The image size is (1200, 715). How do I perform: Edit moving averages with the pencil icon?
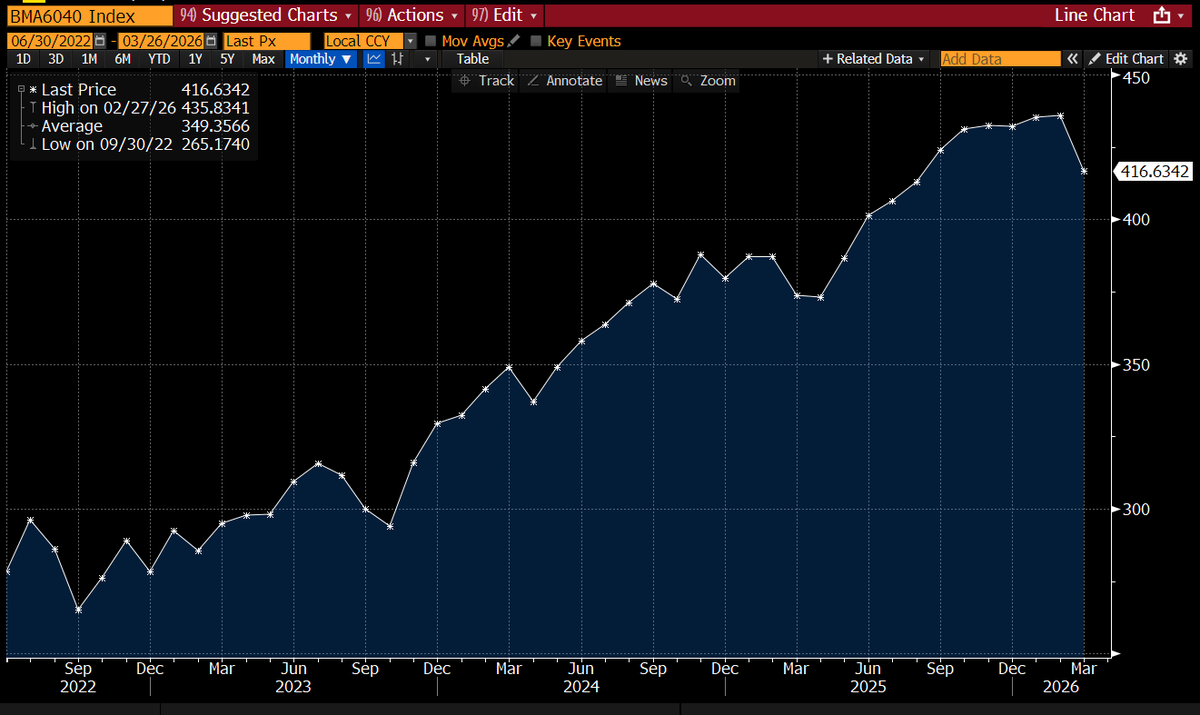tap(514, 41)
